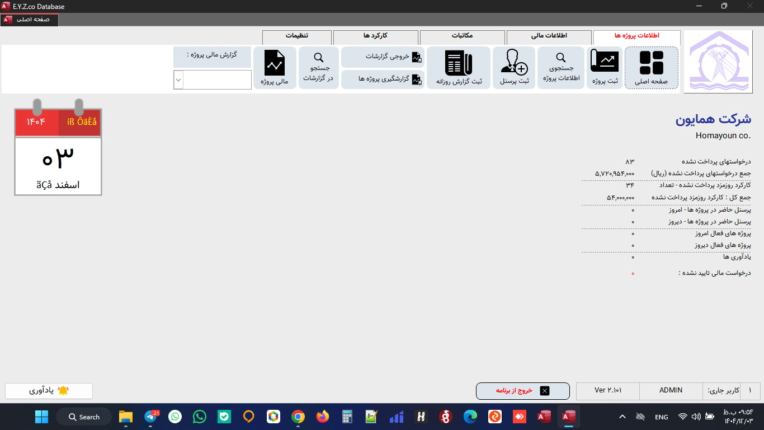Click گزارشگیری پروژه ها reporting button

(383, 79)
